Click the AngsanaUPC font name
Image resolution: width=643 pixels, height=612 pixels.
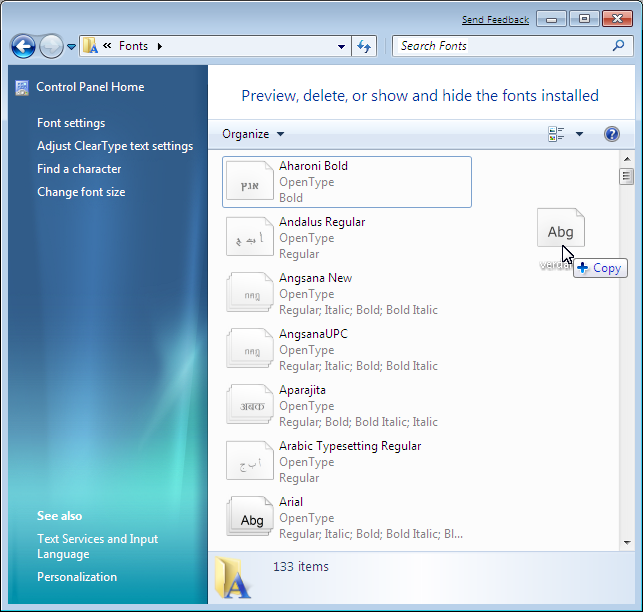pyautogui.click(x=313, y=334)
